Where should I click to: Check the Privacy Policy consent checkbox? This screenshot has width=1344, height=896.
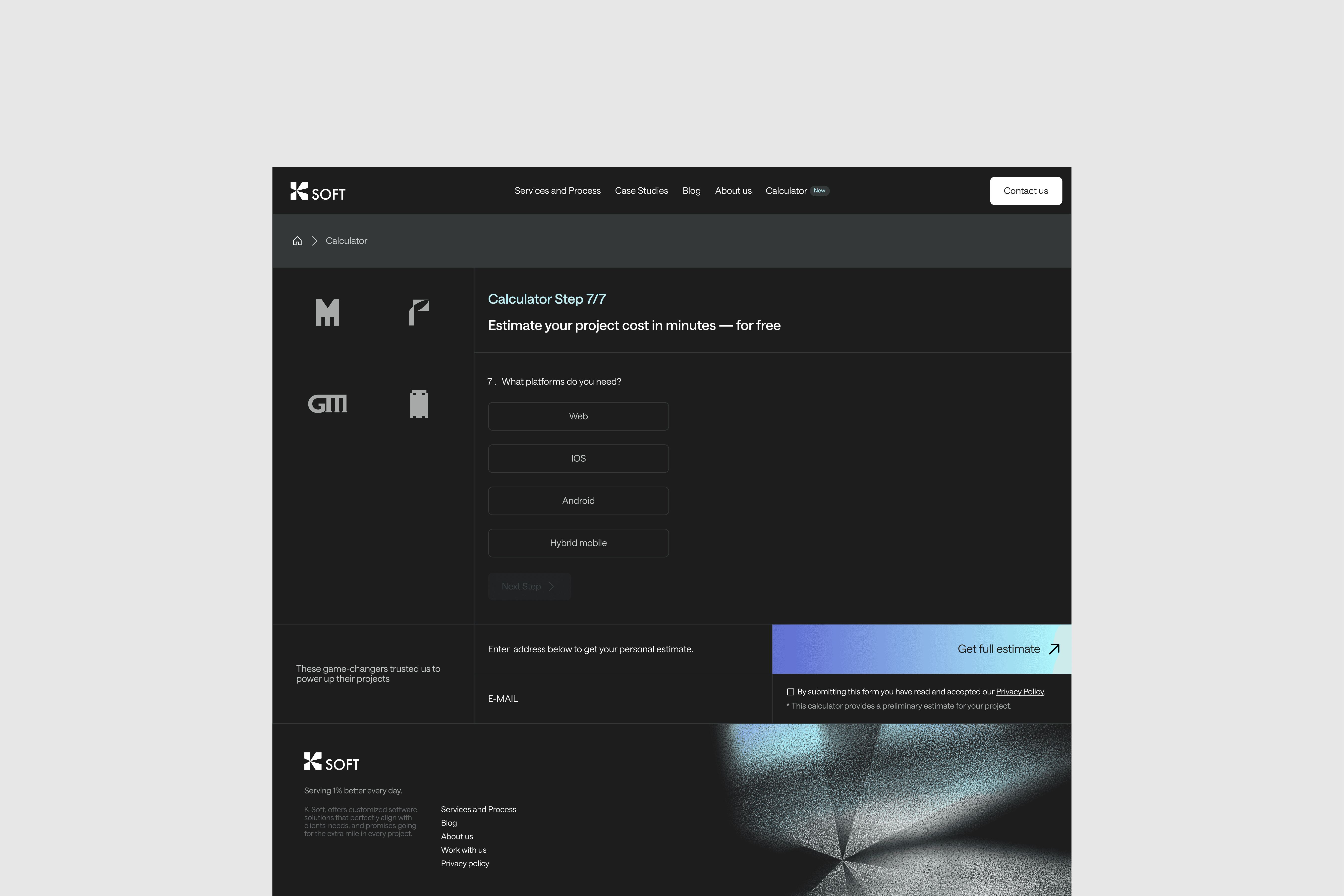[790, 692]
